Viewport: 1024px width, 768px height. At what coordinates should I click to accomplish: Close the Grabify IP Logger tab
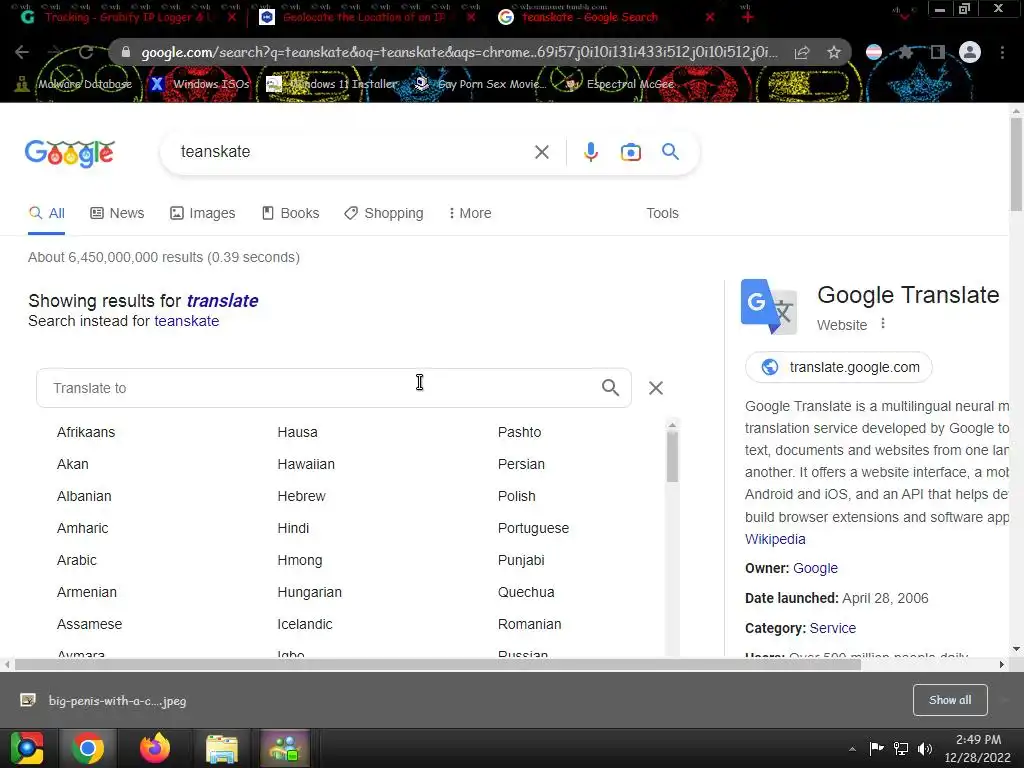232,17
